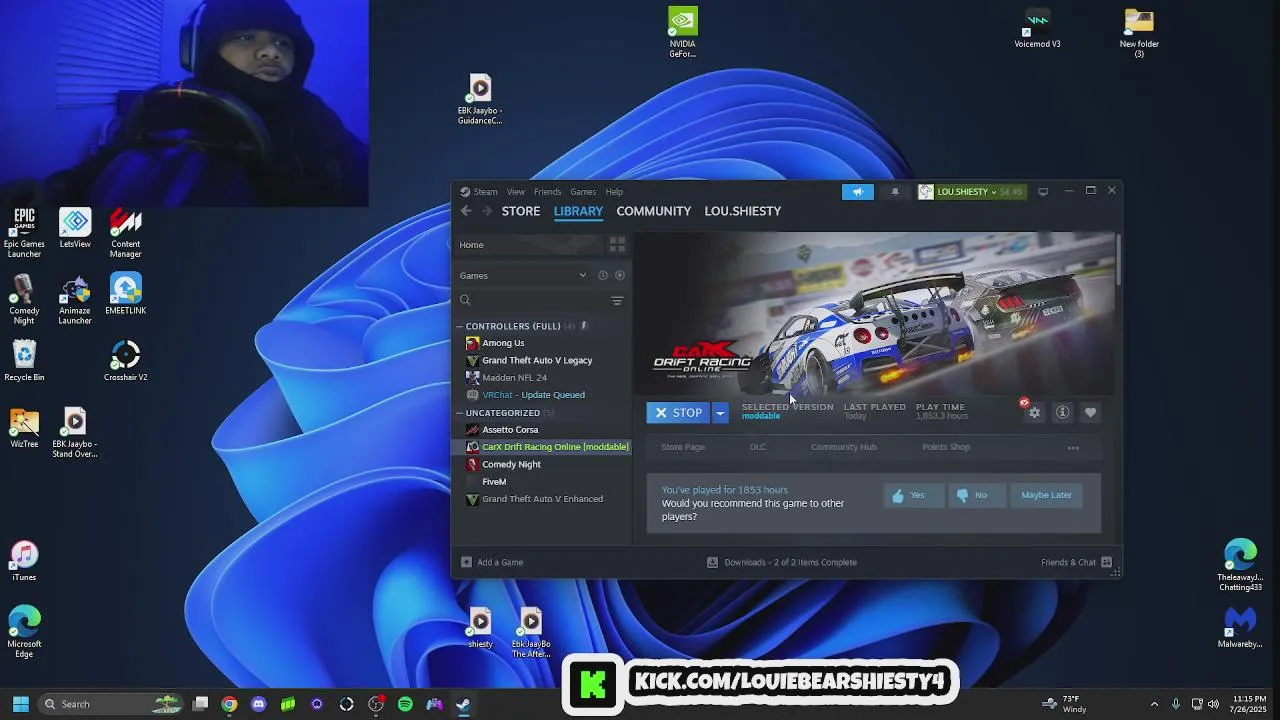Image resolution: width=1280 pixels, height=720 pixels.
Task: Open Spotify from taskbar
Action: click(405, 704)
